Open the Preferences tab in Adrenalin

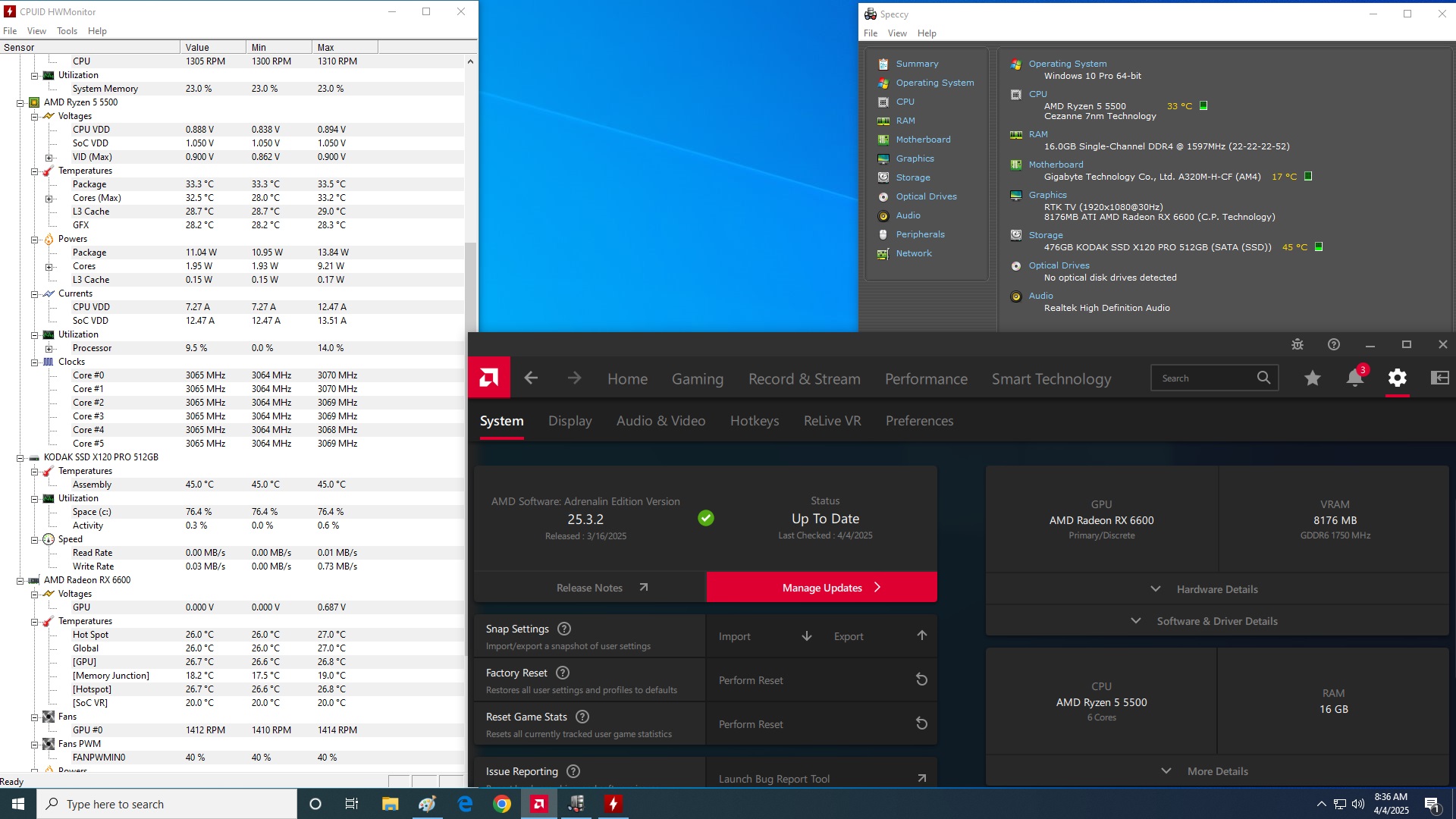(x=919, y=421)
